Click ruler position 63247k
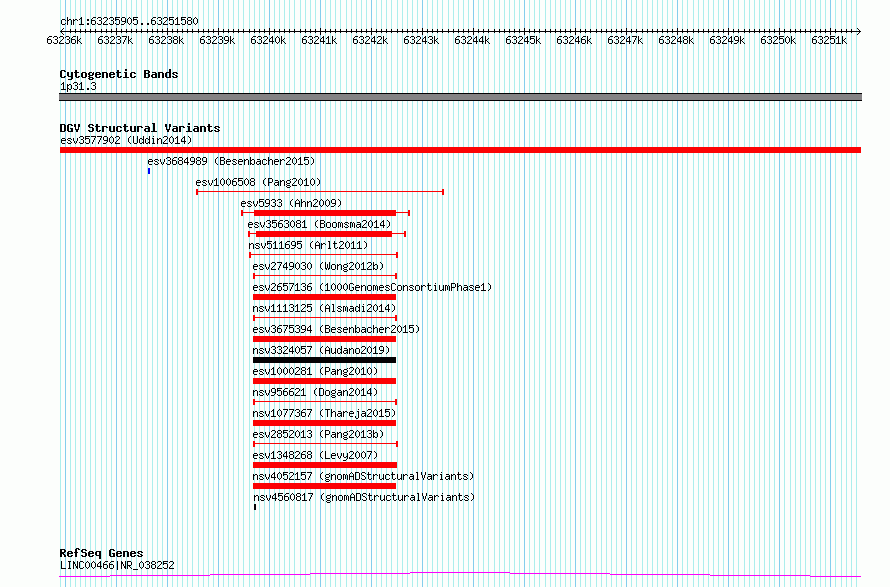 point(625,40)
